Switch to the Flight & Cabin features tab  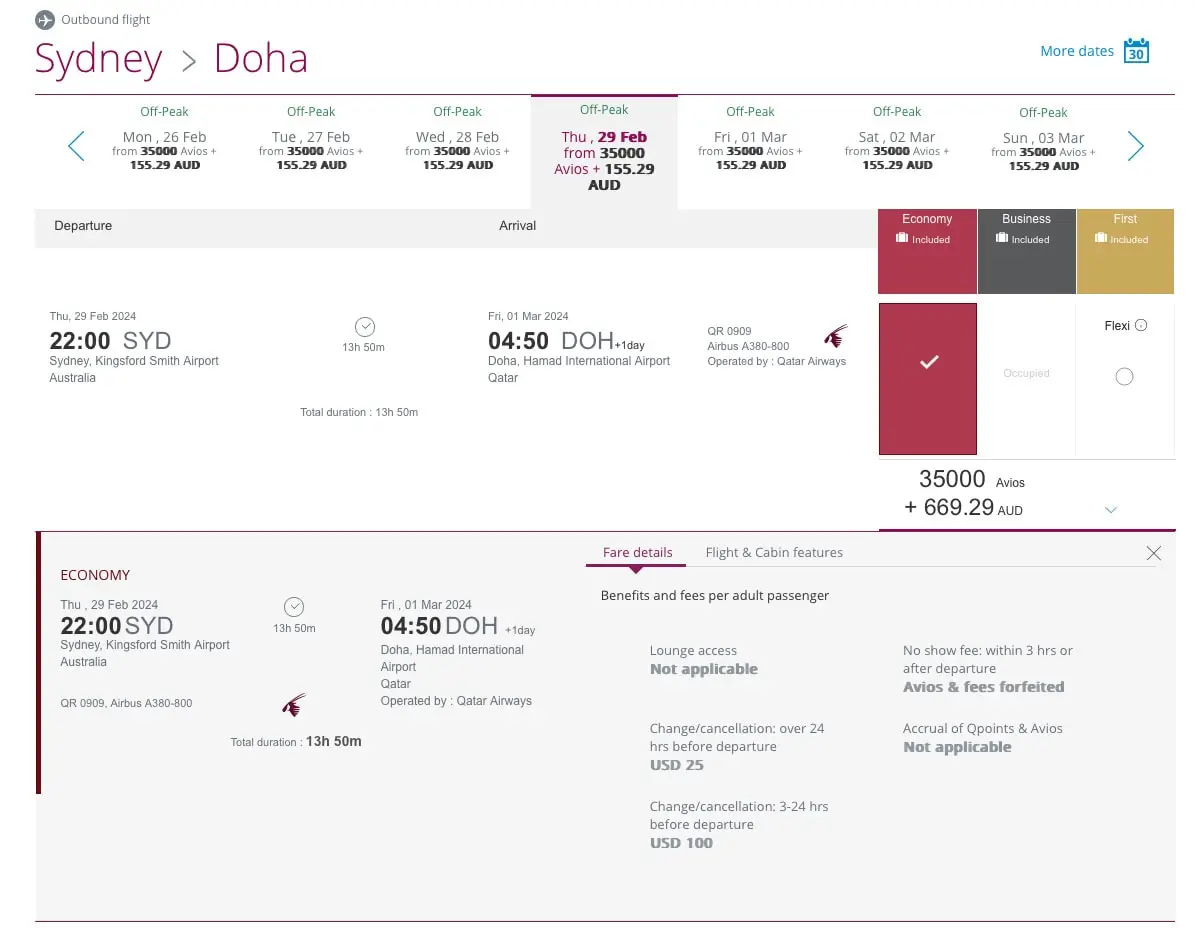point(774,552)
